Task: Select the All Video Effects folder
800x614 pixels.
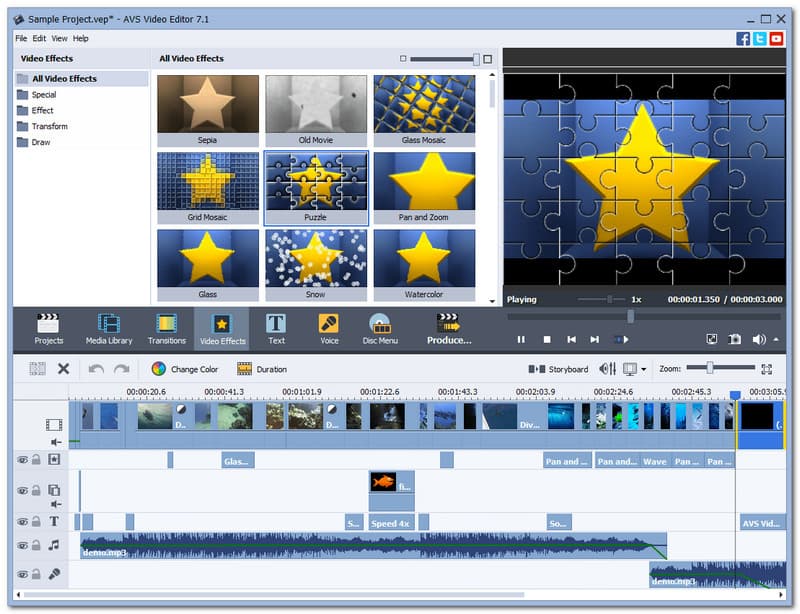Action: tap(82, 79)
